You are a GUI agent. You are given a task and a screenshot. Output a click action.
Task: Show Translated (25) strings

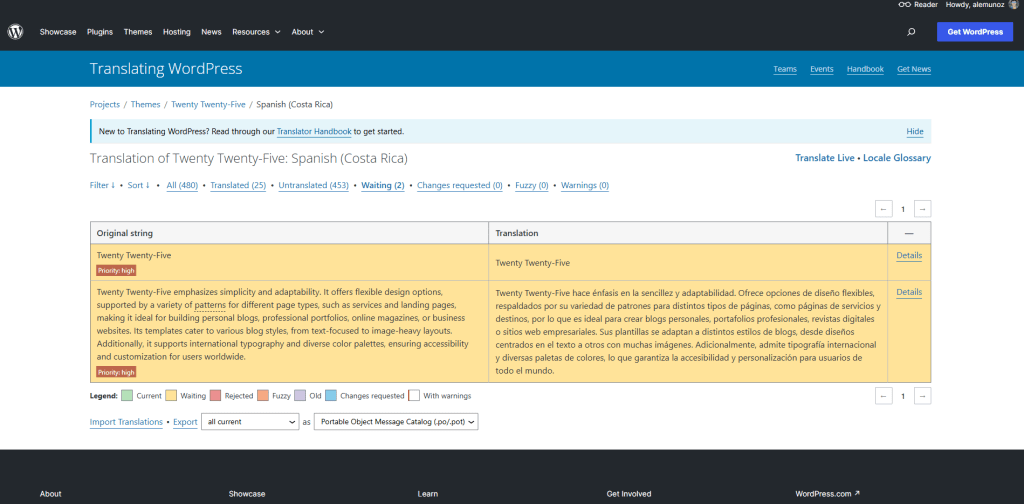coord(238,185)
